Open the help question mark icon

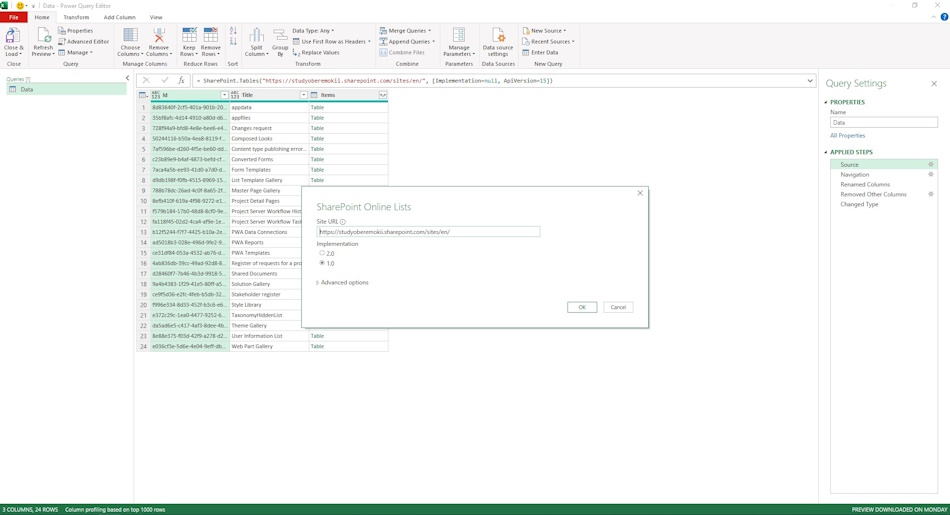pos(943,17)
